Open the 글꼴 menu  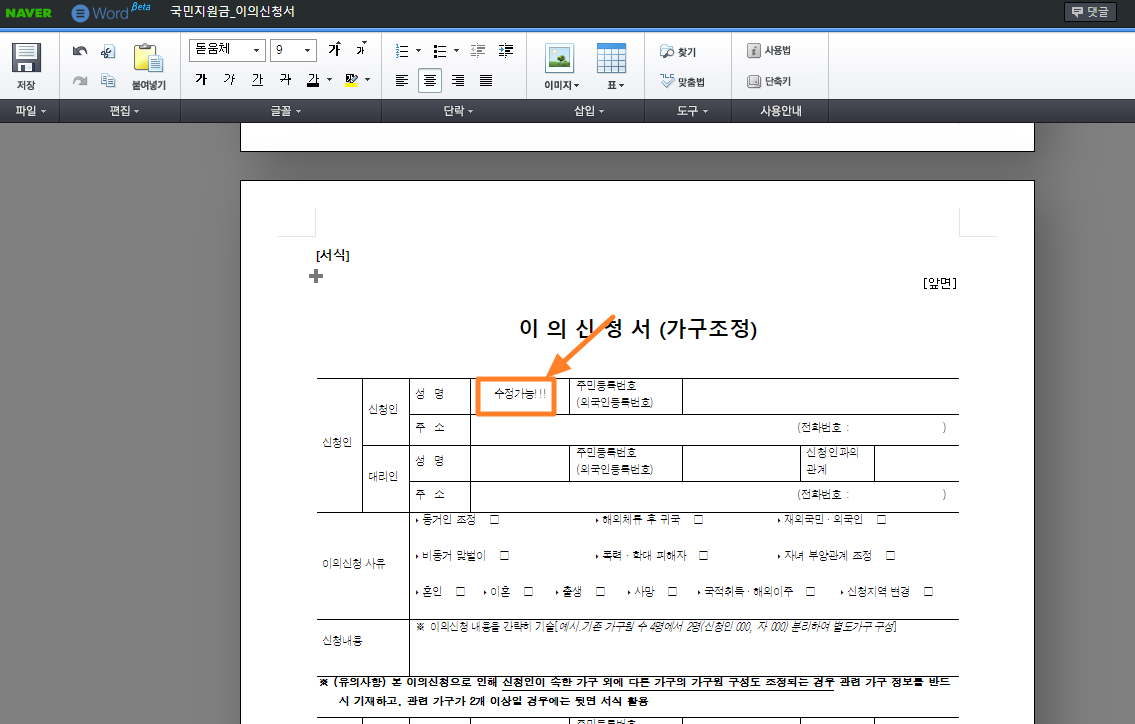coord(285,111)
